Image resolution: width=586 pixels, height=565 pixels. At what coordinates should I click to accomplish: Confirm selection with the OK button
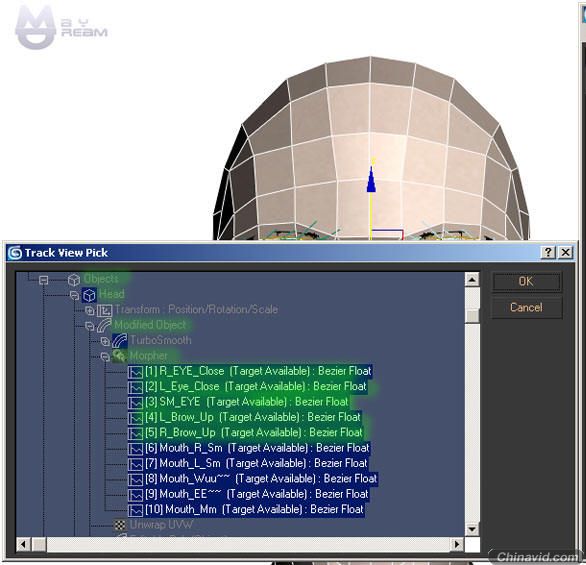pyautogui.click(x=526, y=281)
